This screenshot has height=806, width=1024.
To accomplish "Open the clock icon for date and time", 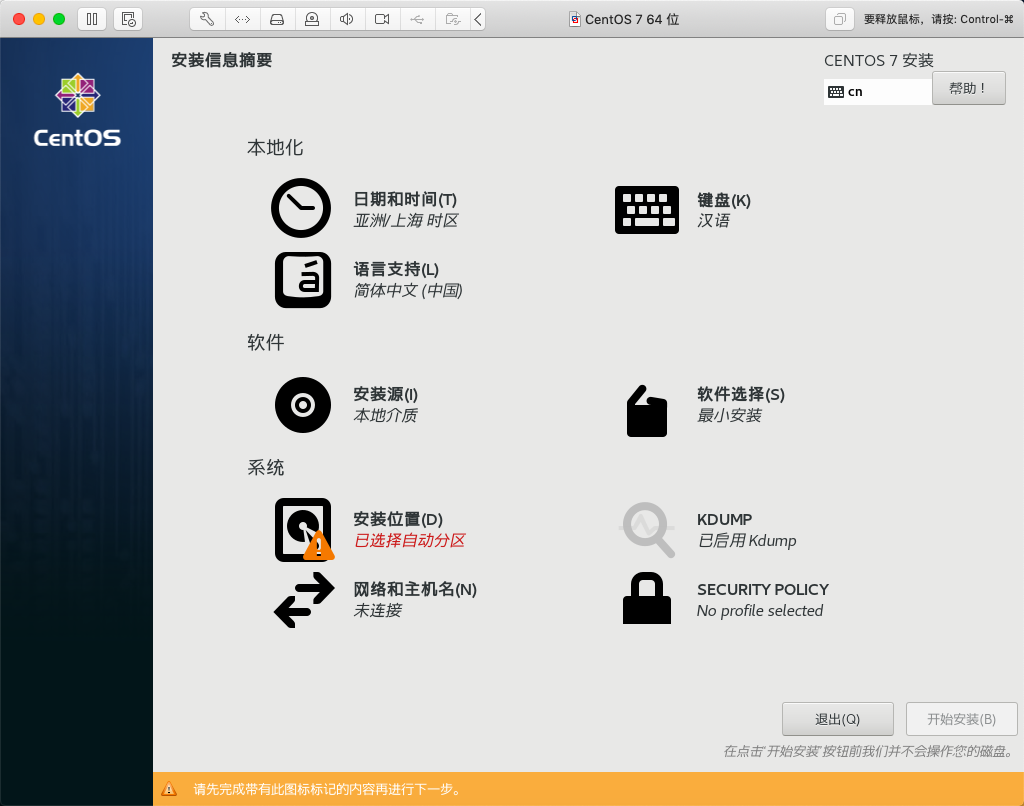I will (x=301, y=208).
